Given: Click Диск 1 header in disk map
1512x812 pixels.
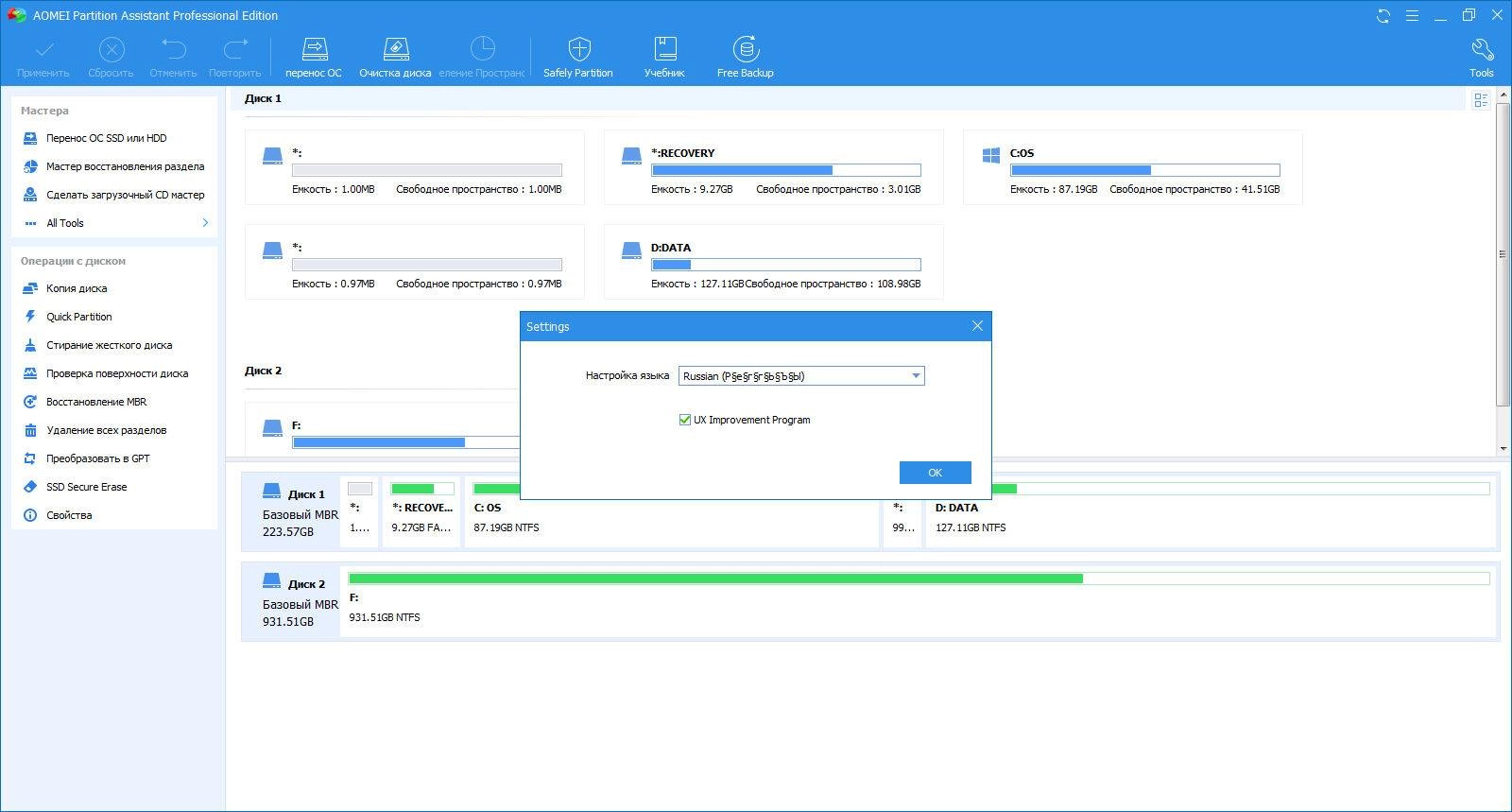Looking at the screenshot, I should tap(291, 511).
